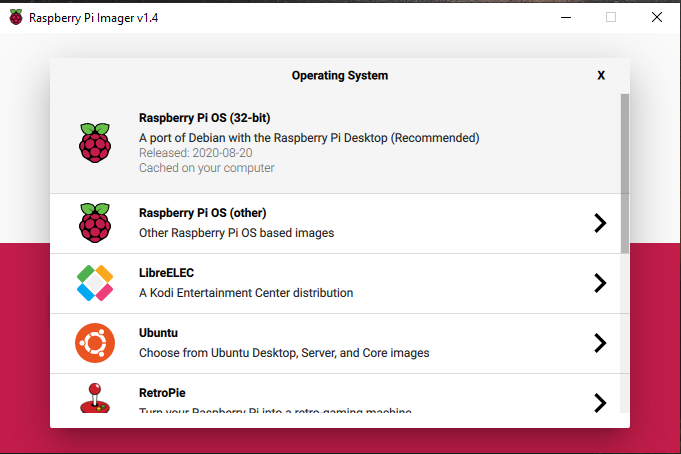Click the Raspberry Pi OS (other) raspberry icon
Screen dimensions: 681x454
pos(95,223)
